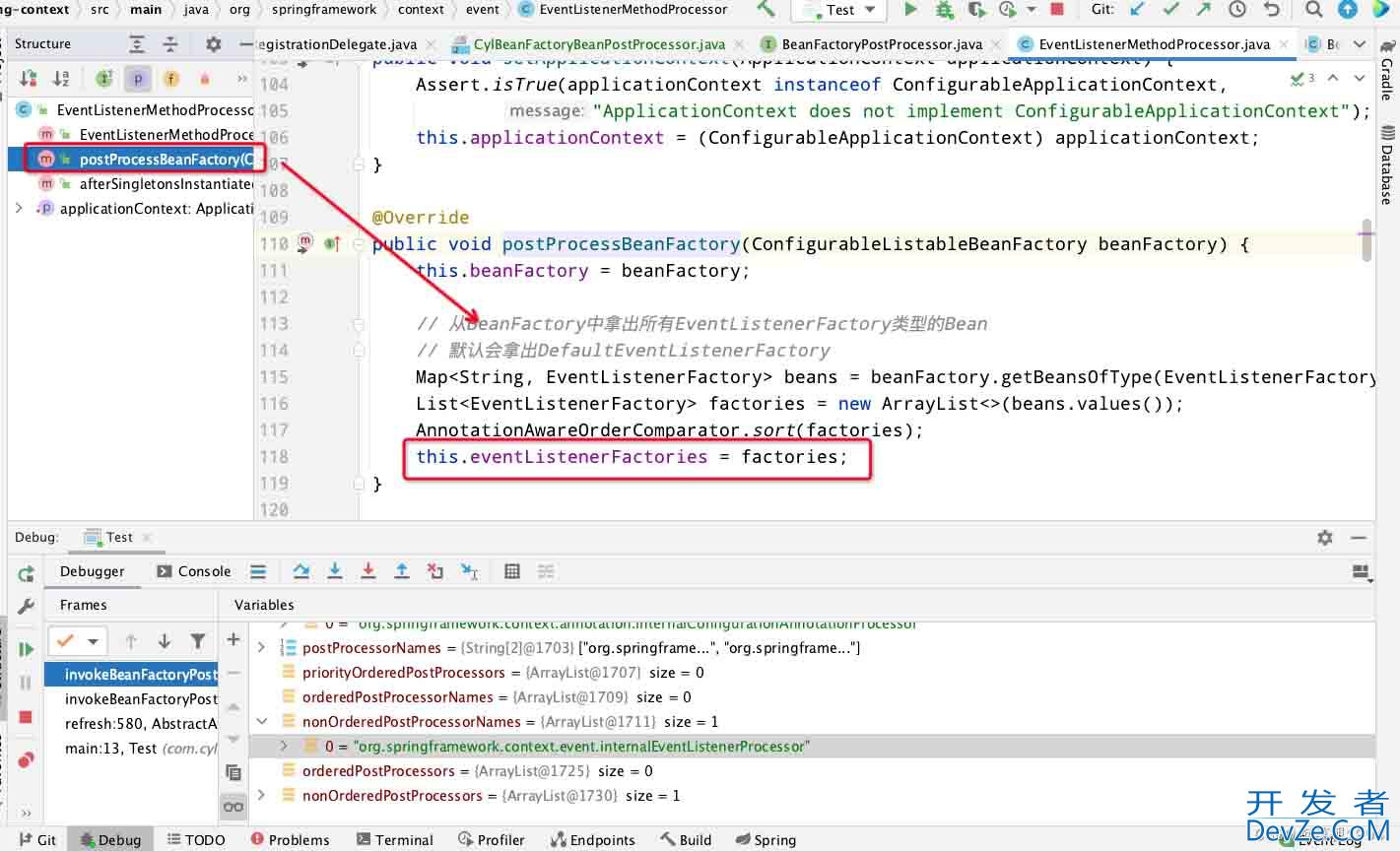This screenshot has height=852, width=1400.
Task: Resume program in the debug sidebar
Action: coord(27,649)
